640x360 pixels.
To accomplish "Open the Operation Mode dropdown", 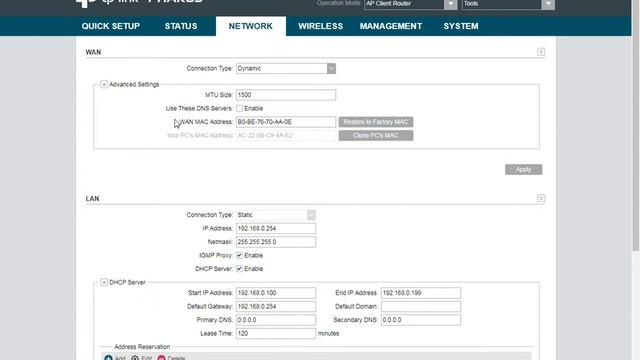I will [x=410, y=4].
